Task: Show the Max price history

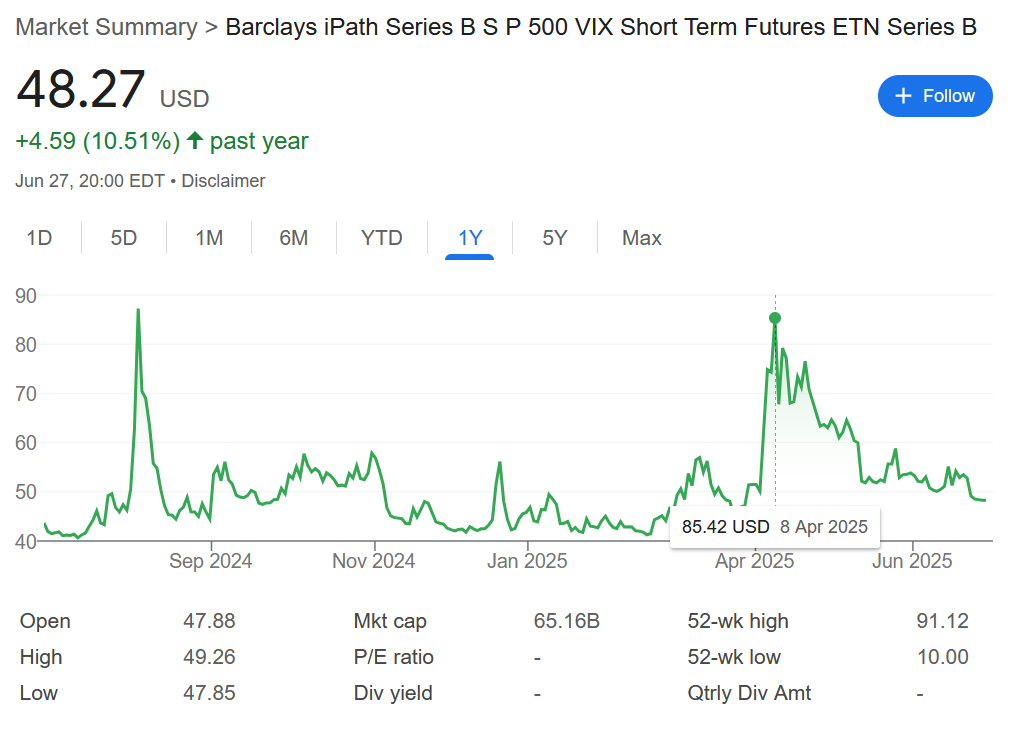Action: point(642,238)
